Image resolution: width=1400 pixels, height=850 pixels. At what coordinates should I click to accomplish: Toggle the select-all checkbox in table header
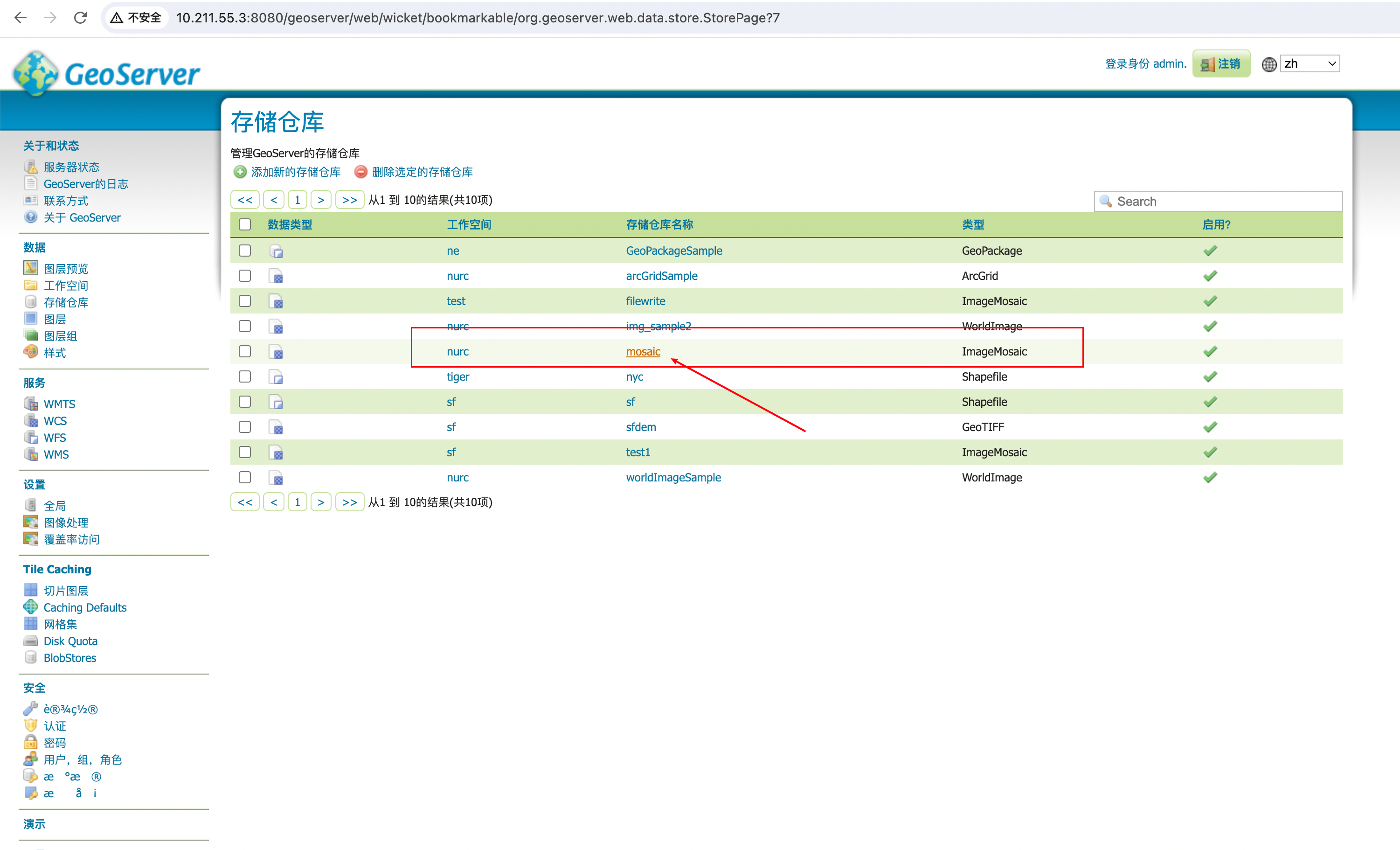[245, 224]
